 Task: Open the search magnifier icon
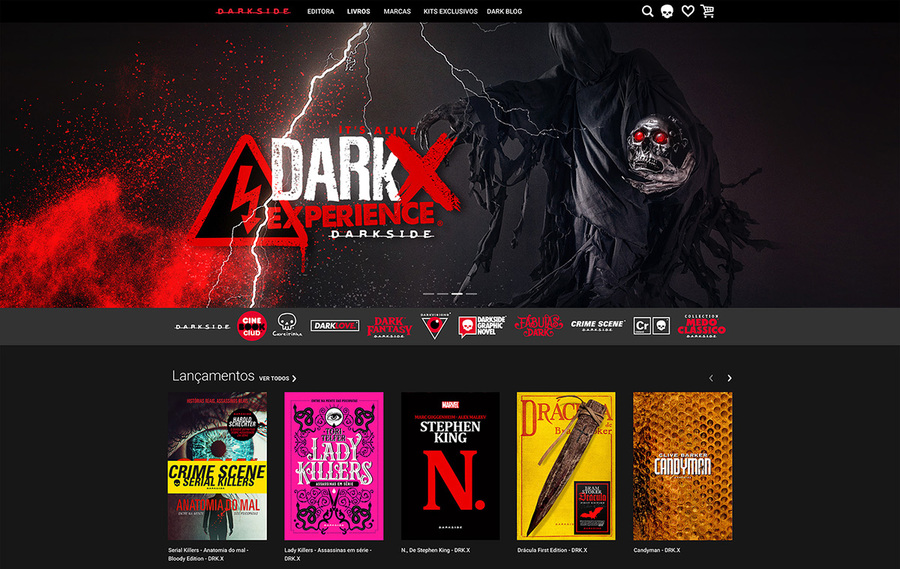pos(647,11)
